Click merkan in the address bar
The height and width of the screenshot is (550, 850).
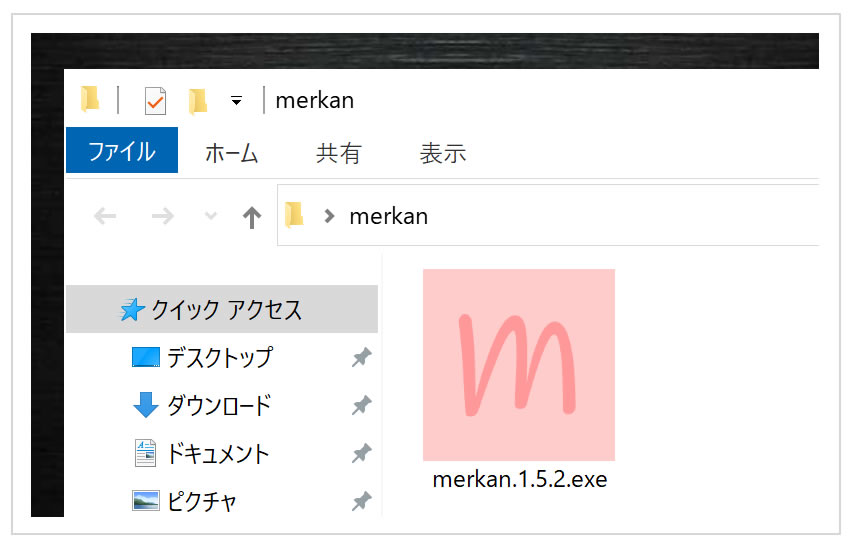tap(389, 217)
